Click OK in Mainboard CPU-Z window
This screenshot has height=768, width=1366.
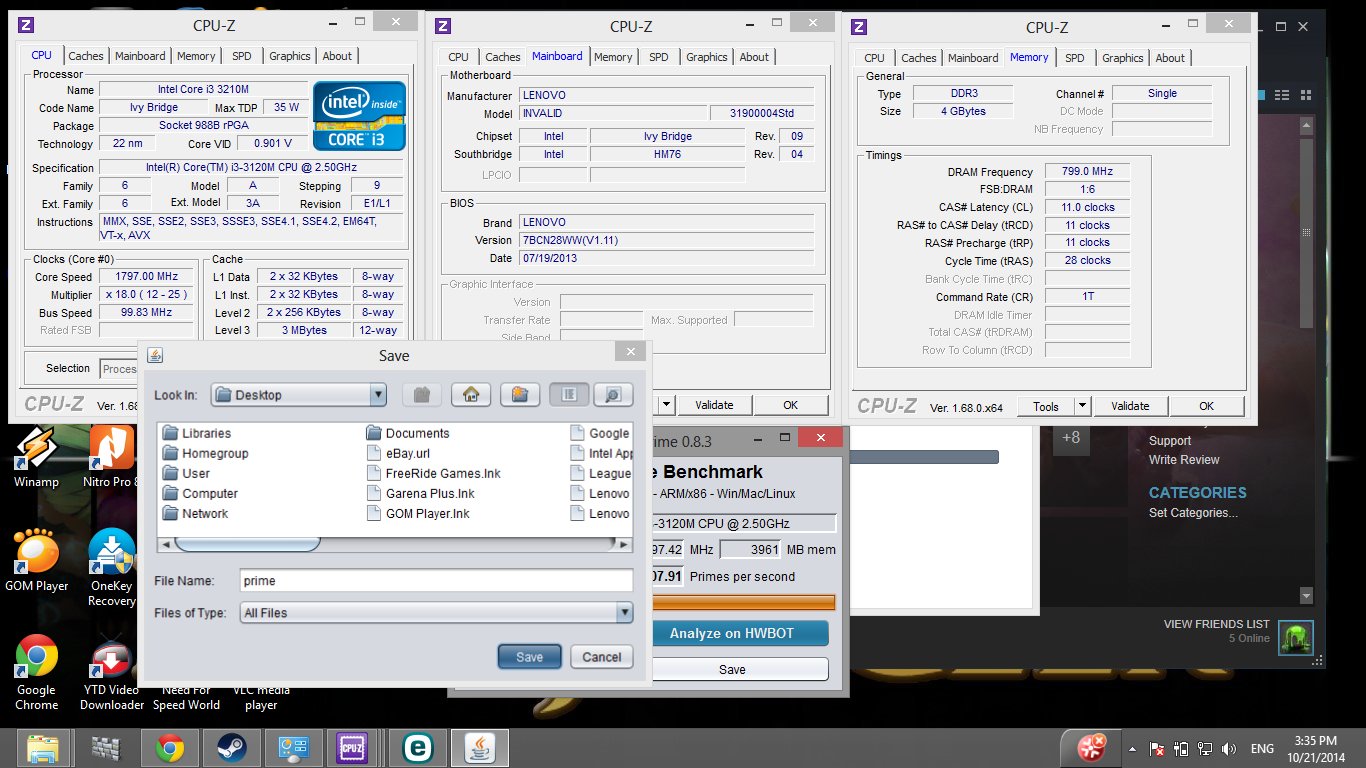[x=791, y=405]
